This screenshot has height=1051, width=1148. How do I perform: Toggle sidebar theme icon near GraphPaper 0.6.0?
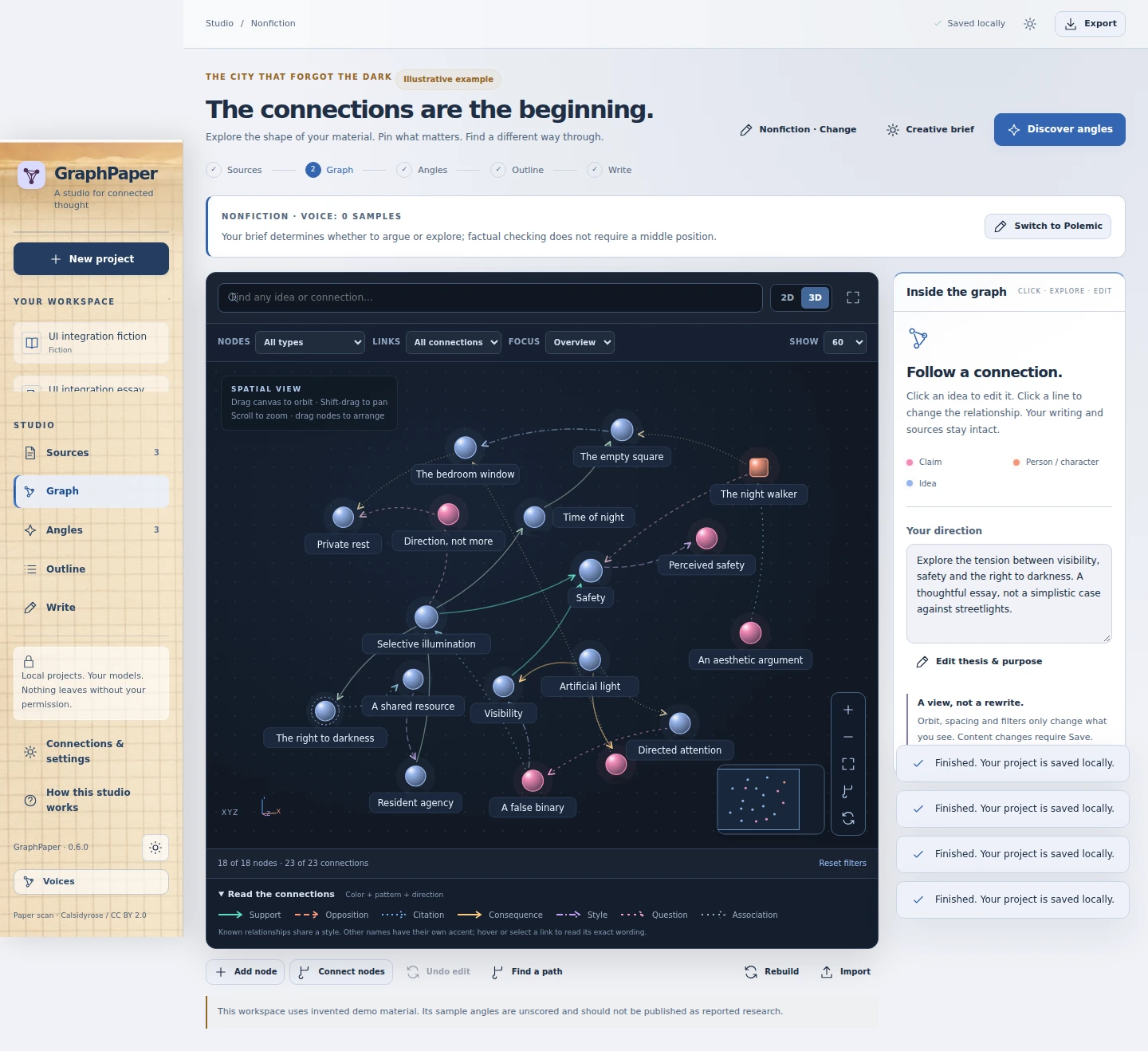click(x=155, y=848)
